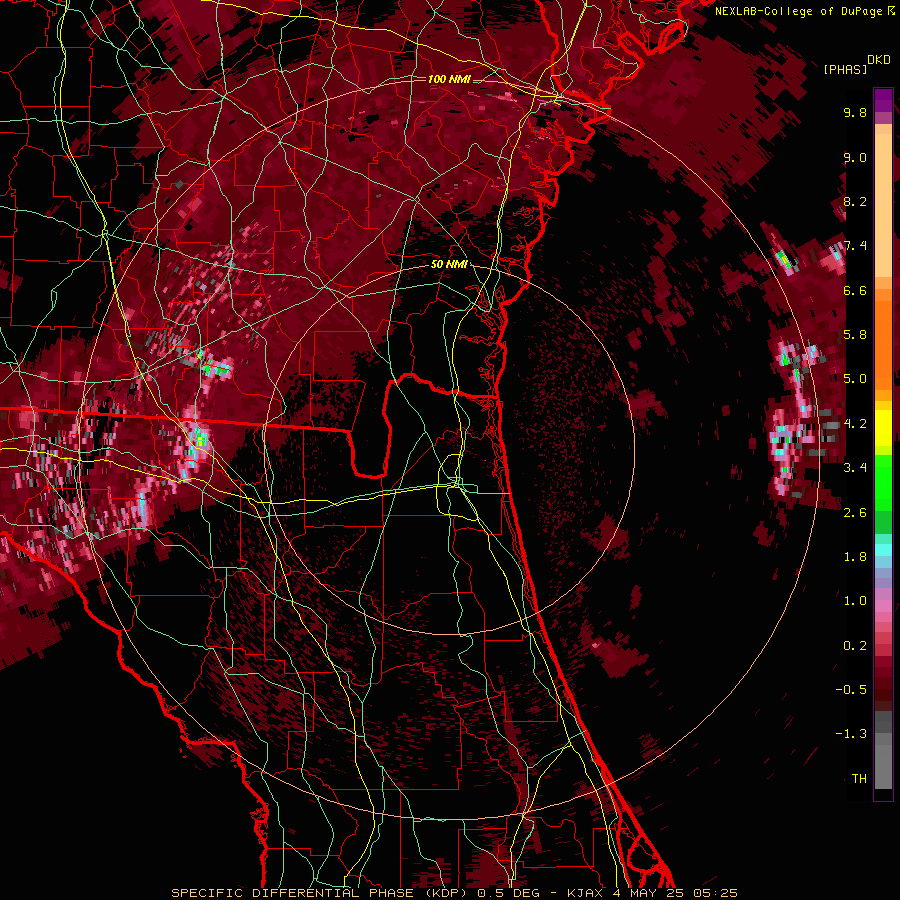The height and width of the screenshot is (900, 900).
Task: Click the "4 MAY 25" date text
Action: pyautogui.click(x=646, y=893)
